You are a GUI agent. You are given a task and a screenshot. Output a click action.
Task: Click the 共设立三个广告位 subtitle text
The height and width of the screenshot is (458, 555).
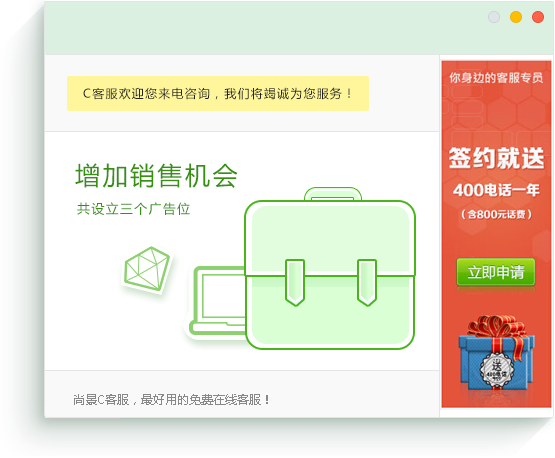134,209
